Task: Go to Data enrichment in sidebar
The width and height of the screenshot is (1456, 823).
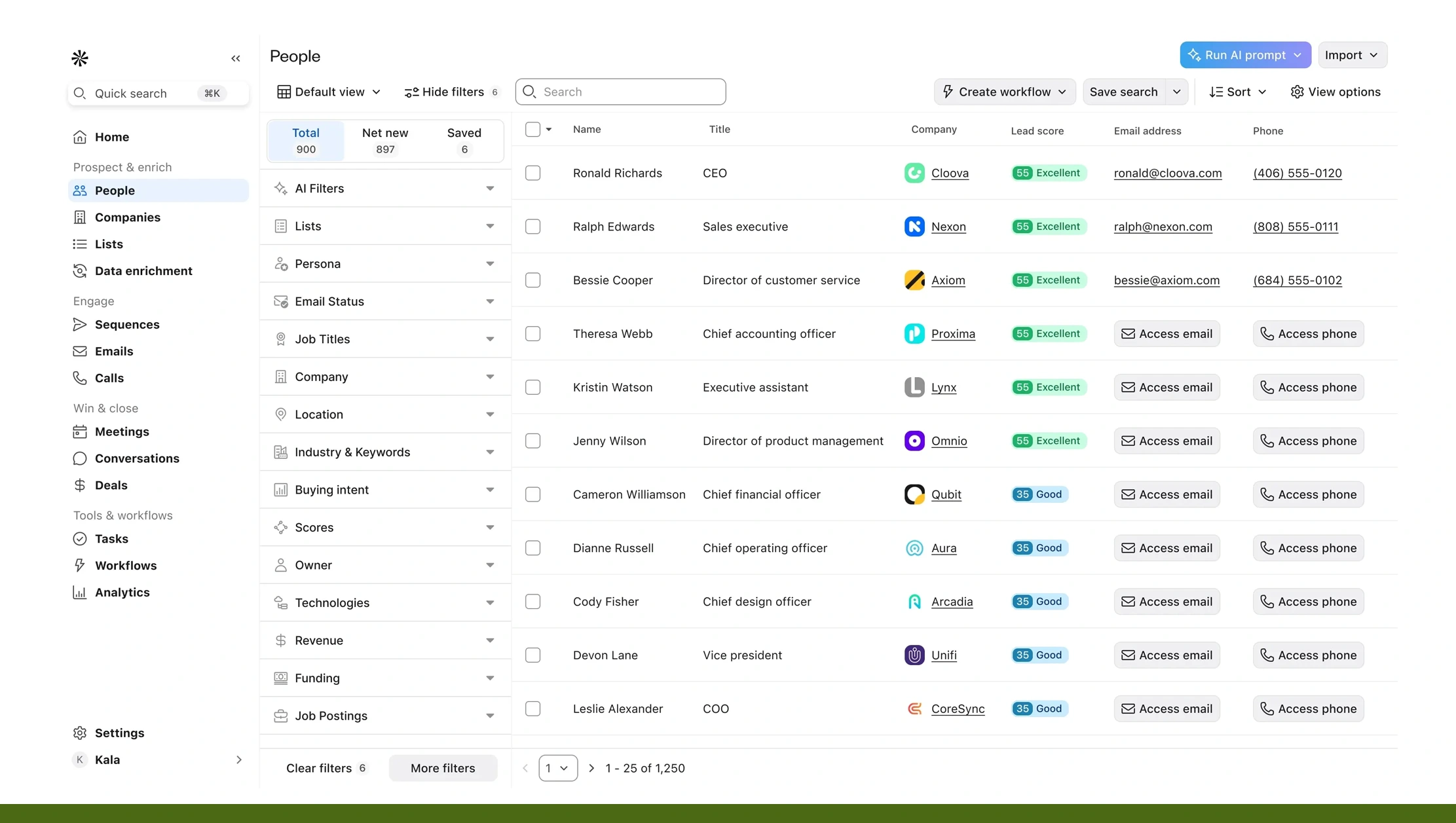Action: pyautogui.click(x=143, y=271)
